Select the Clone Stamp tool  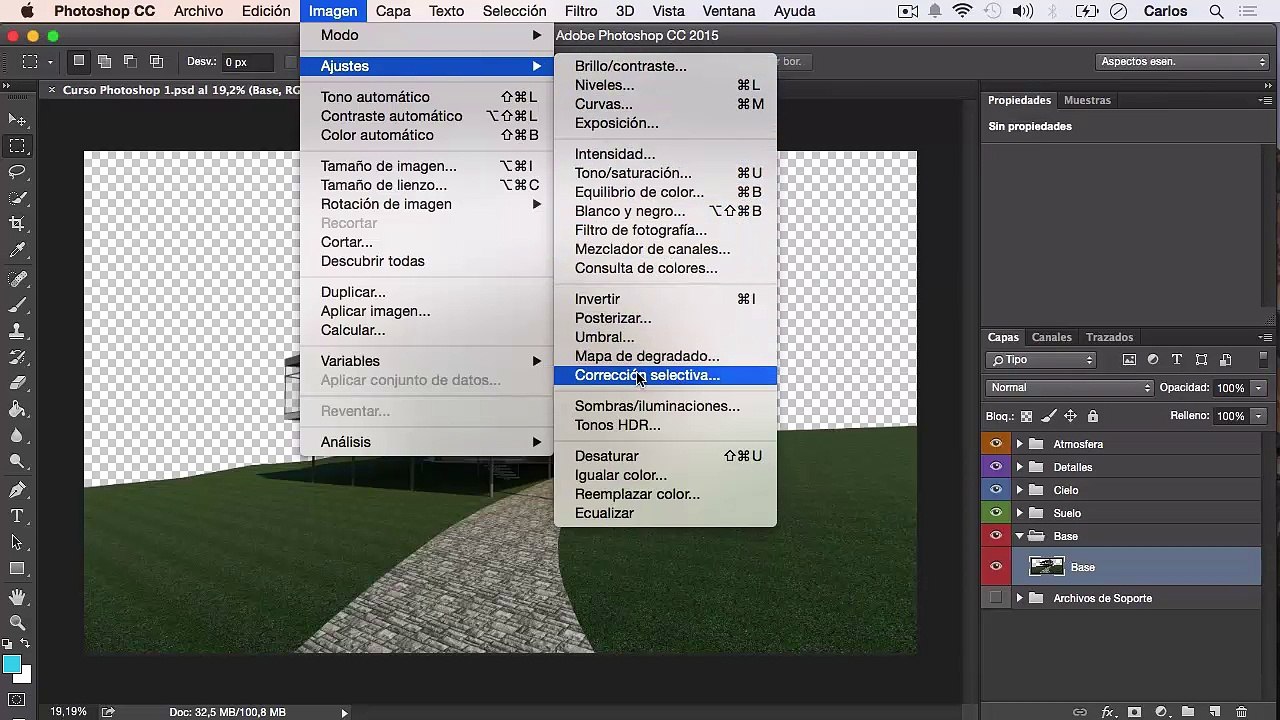17,331
